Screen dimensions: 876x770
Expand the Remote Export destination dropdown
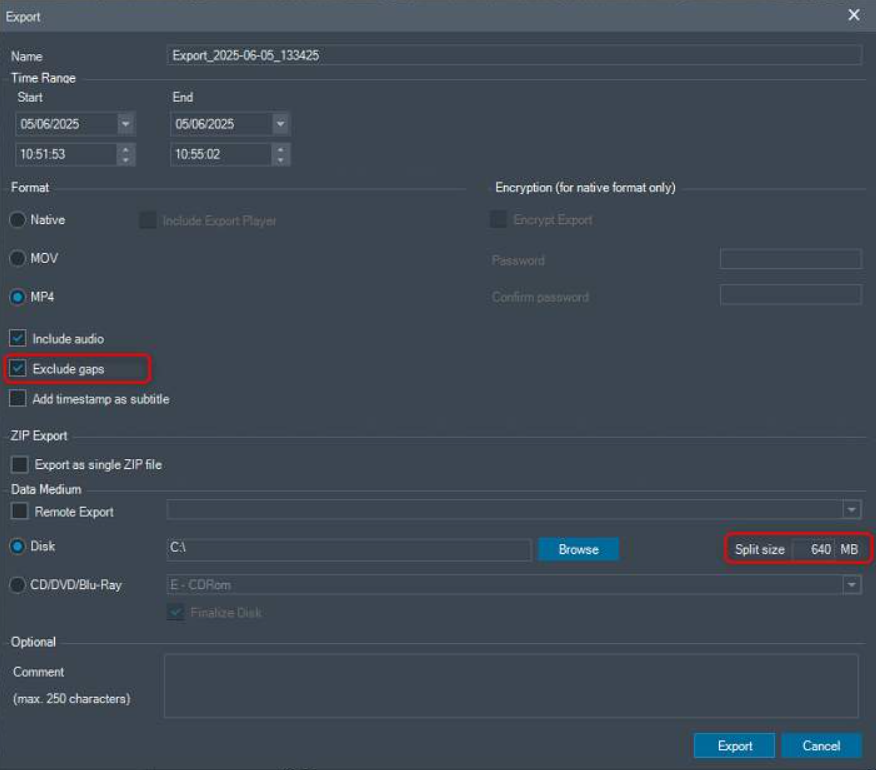851,511
